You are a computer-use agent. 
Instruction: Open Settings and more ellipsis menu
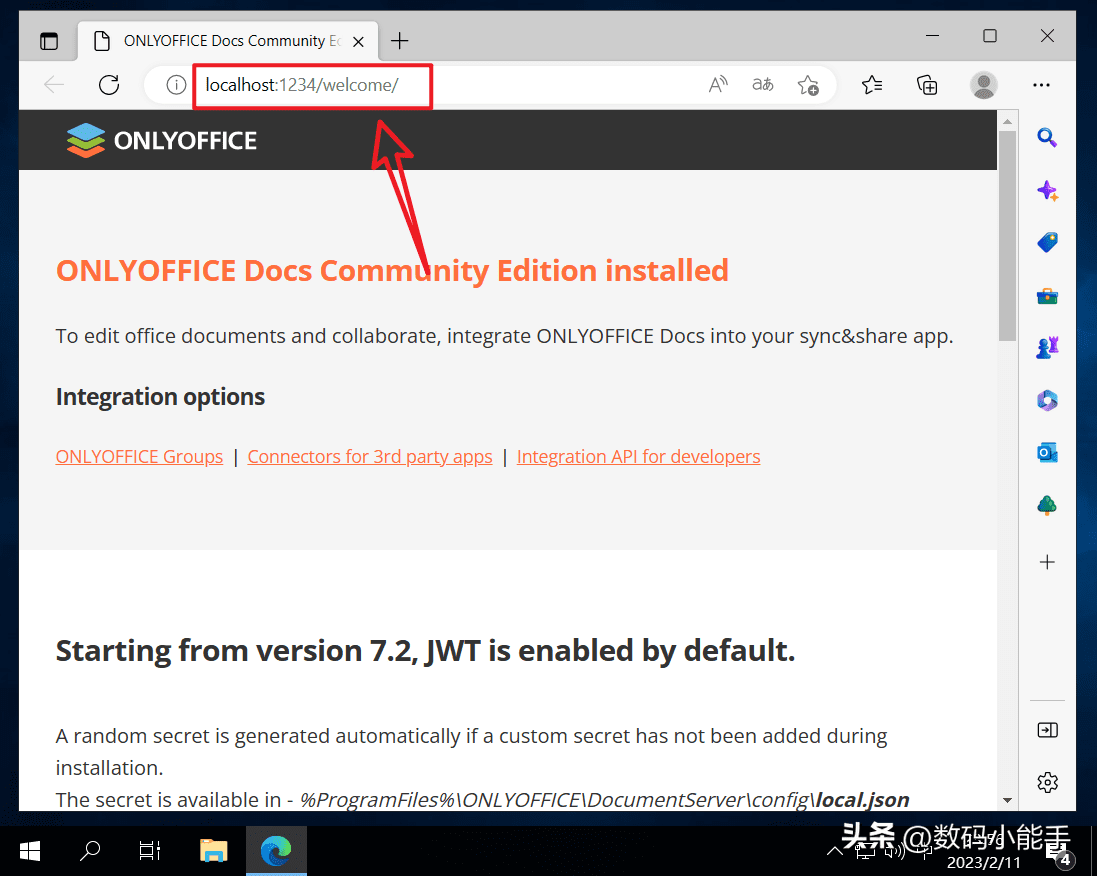click(1041, 85)
